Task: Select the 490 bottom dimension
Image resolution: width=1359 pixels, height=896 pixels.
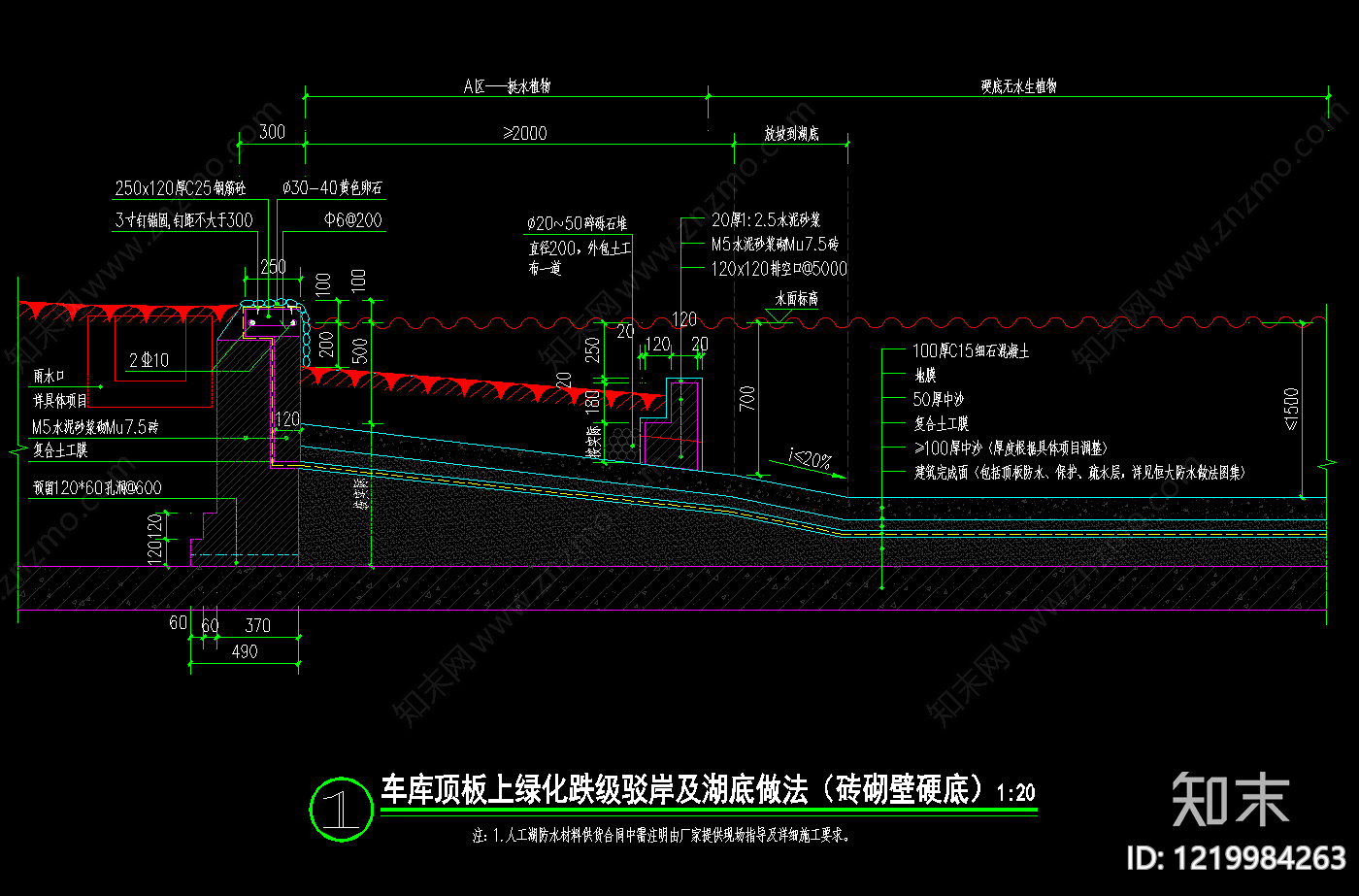Action: point(245,652)
